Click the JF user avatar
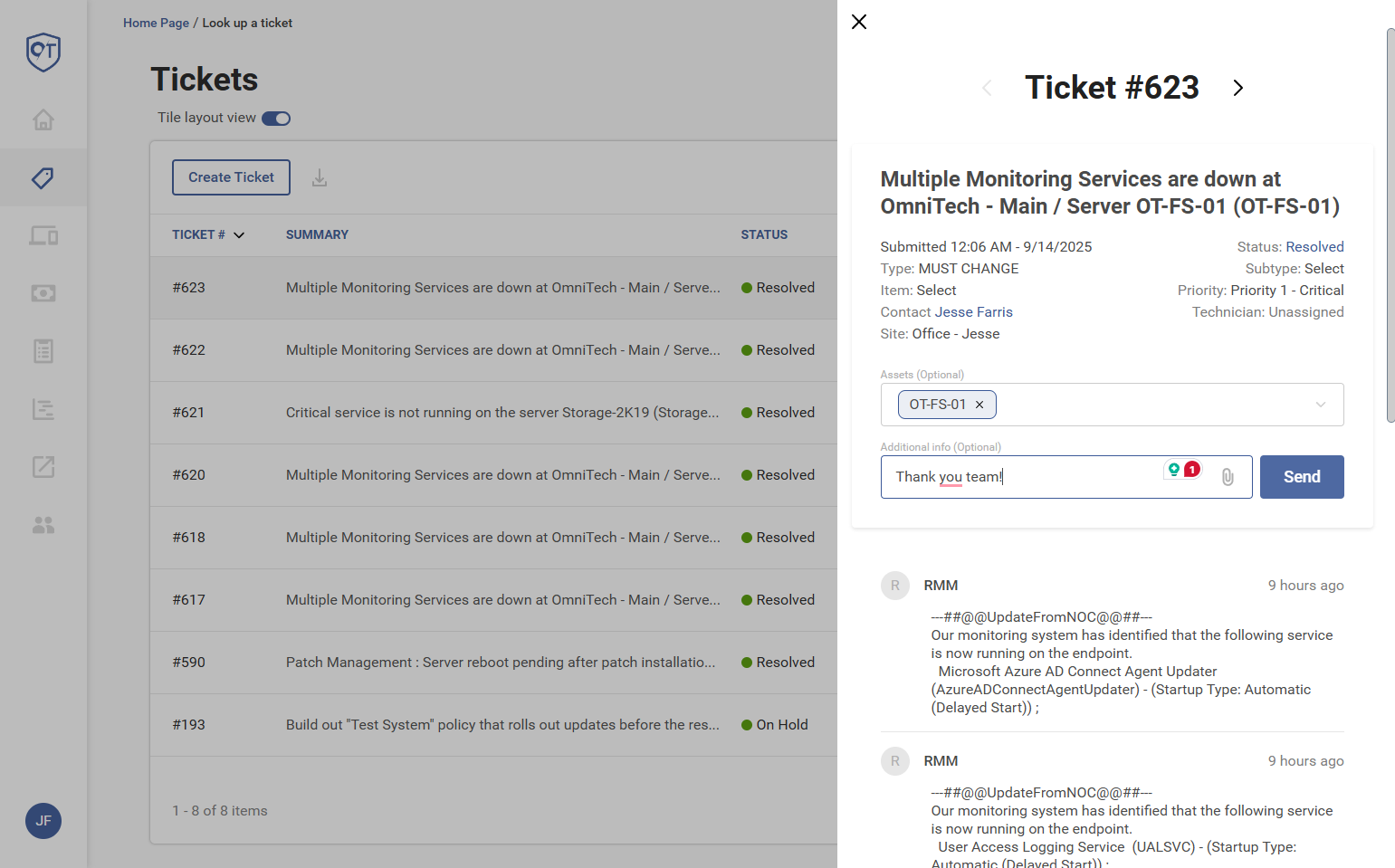Viewport: 1395px width, 868px height. coord(43,821)
